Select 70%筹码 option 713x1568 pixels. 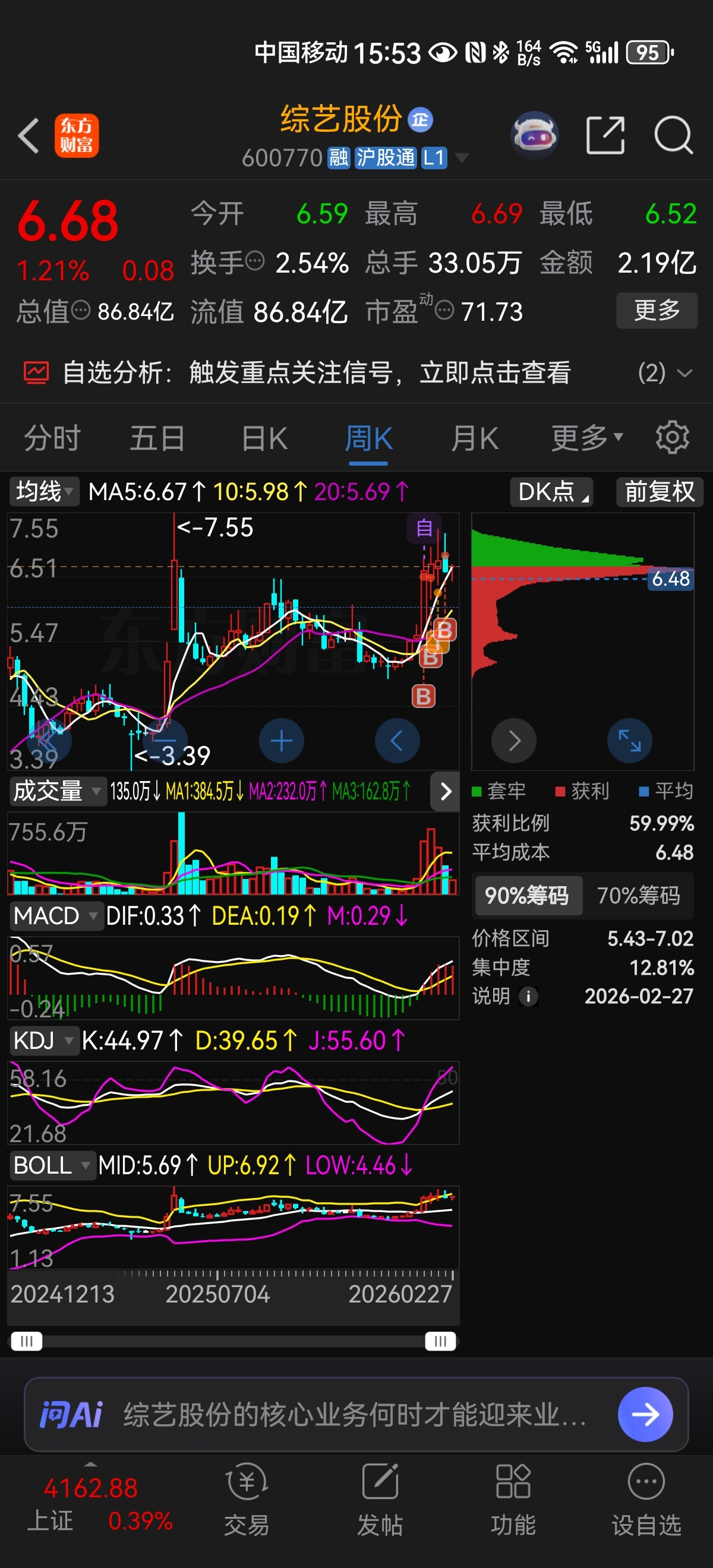point(638,896)
